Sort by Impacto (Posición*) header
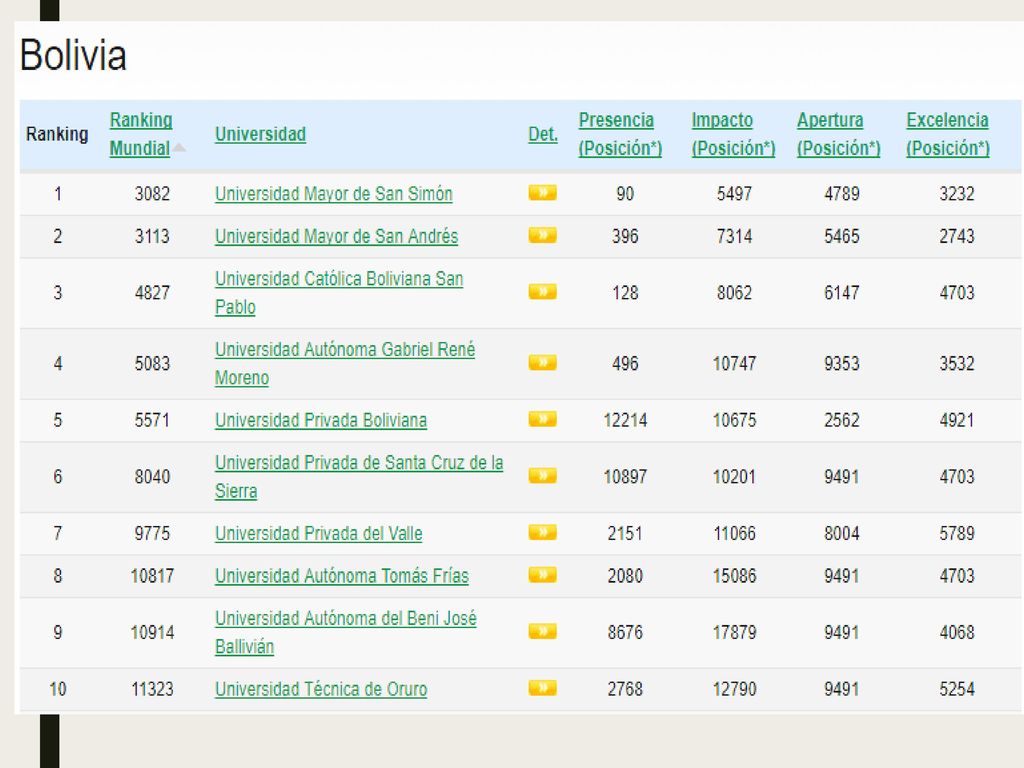This screenshot has height=768, width=1024. (x=733, y=134)
